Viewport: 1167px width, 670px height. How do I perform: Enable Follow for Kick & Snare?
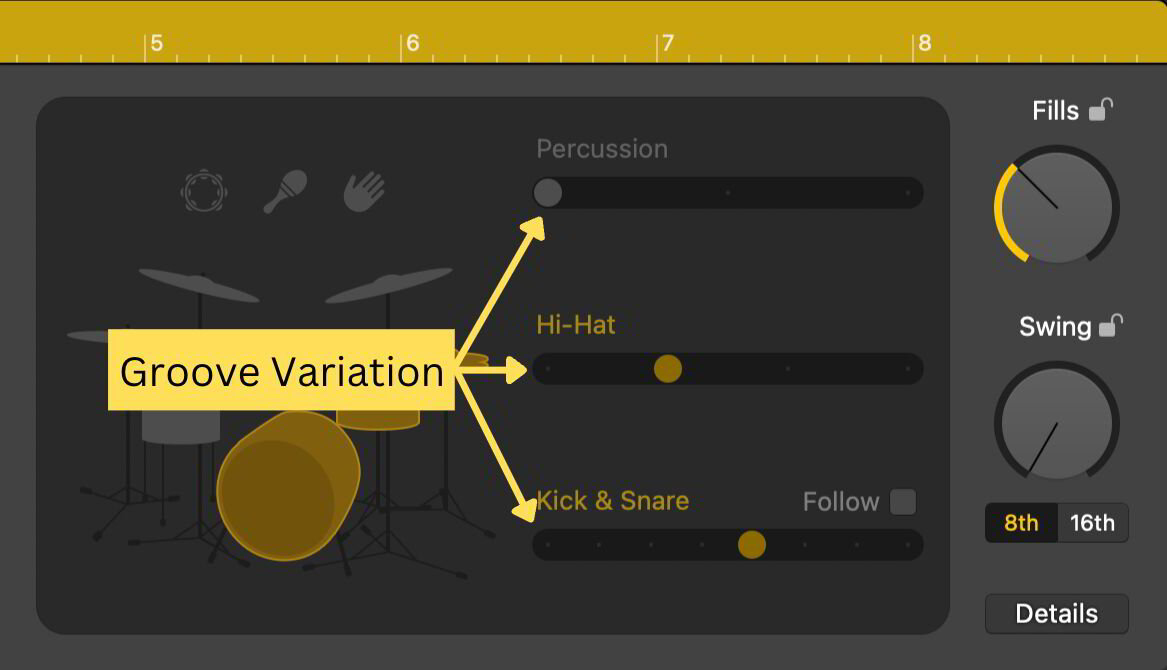click(x=902, y=501)
